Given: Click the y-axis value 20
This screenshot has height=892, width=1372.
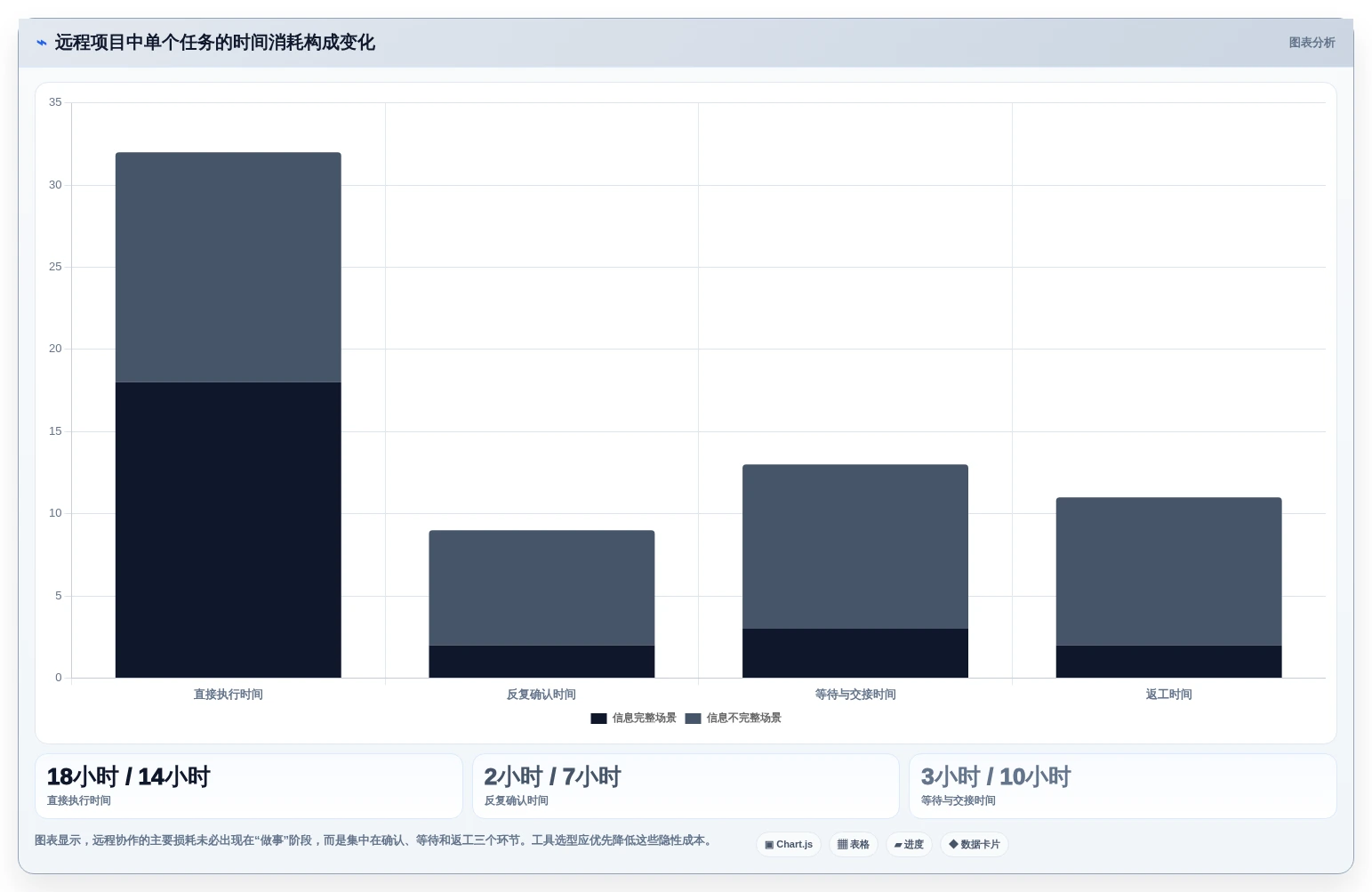Looking at the screenshot, I should [55, 349].
